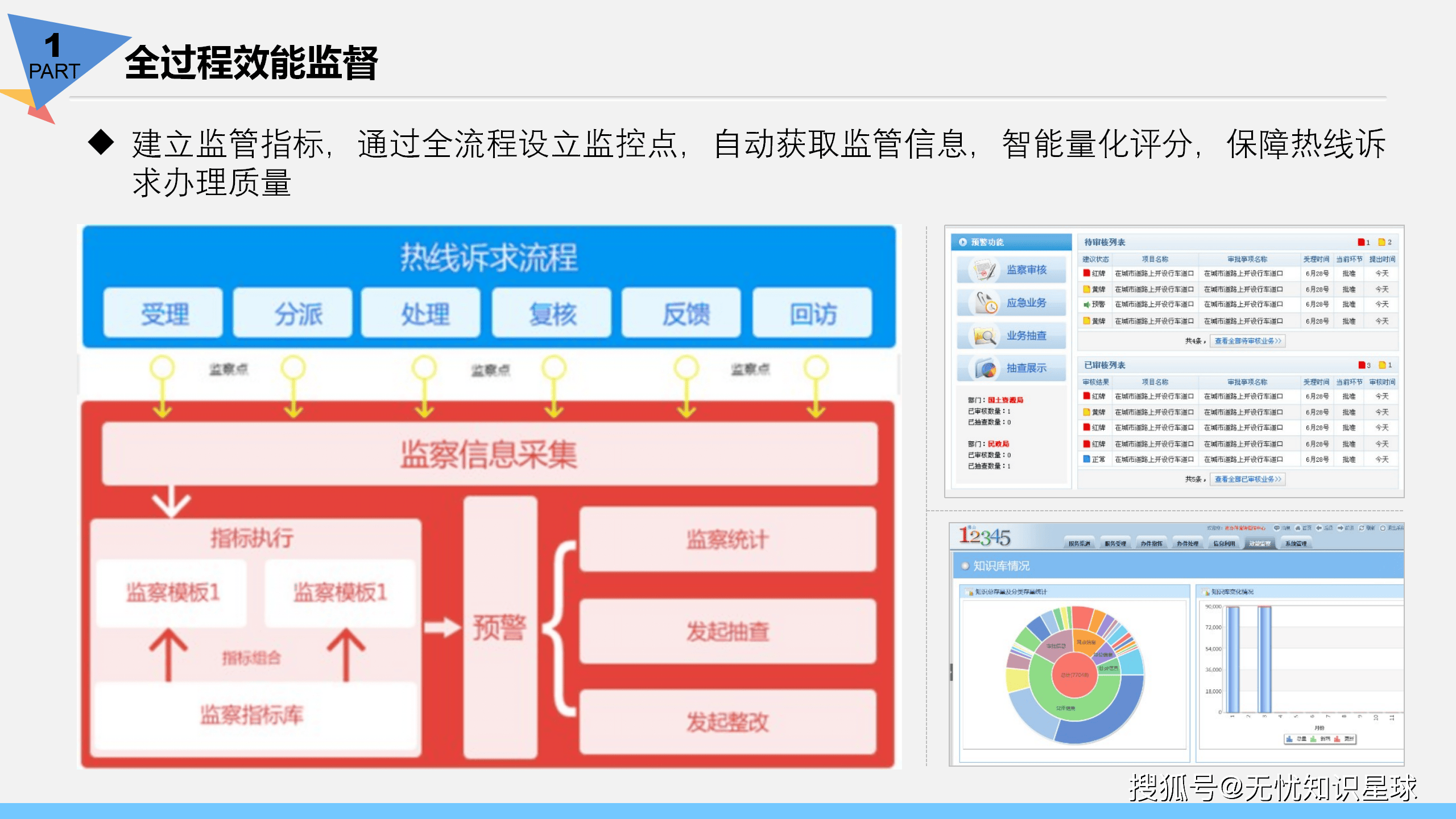Screen dimensions: 1456x819
Task: Click the message bubble (消息) icon
Action: [x=1277, y=528]
